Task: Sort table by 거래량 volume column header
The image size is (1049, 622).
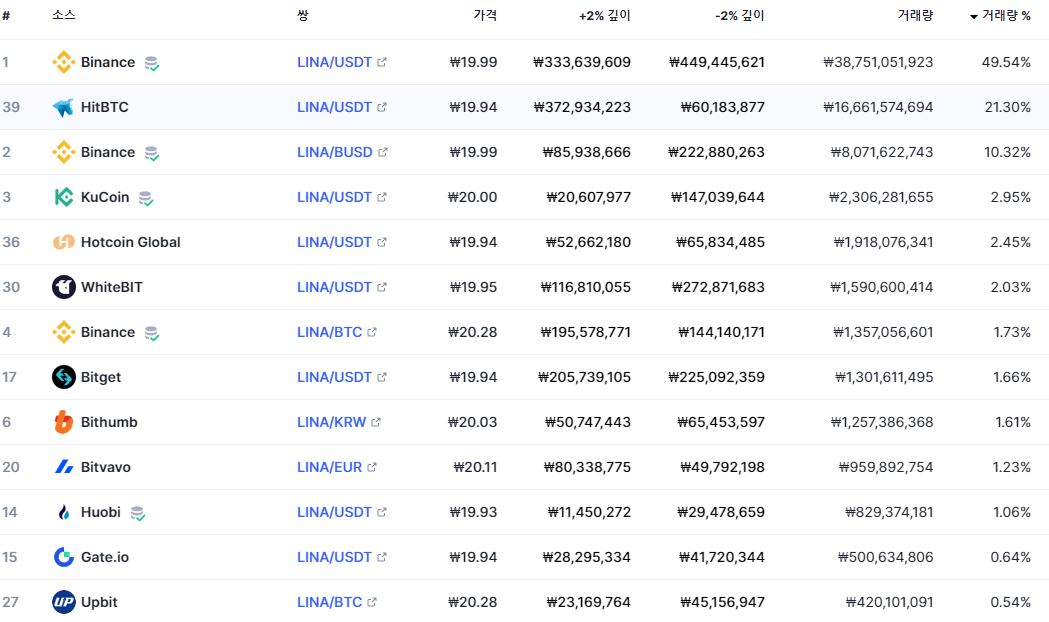Action: coord(915,15)
